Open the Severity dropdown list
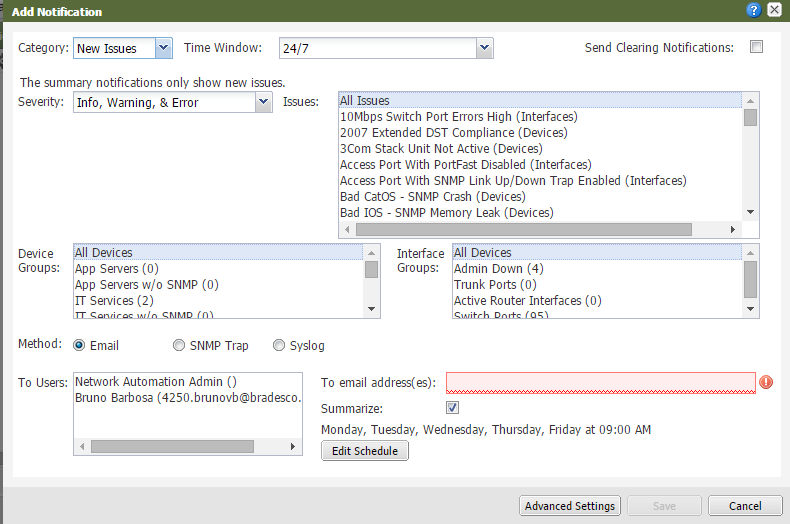Viewport: 790px width, 524px height. point(263,102)
